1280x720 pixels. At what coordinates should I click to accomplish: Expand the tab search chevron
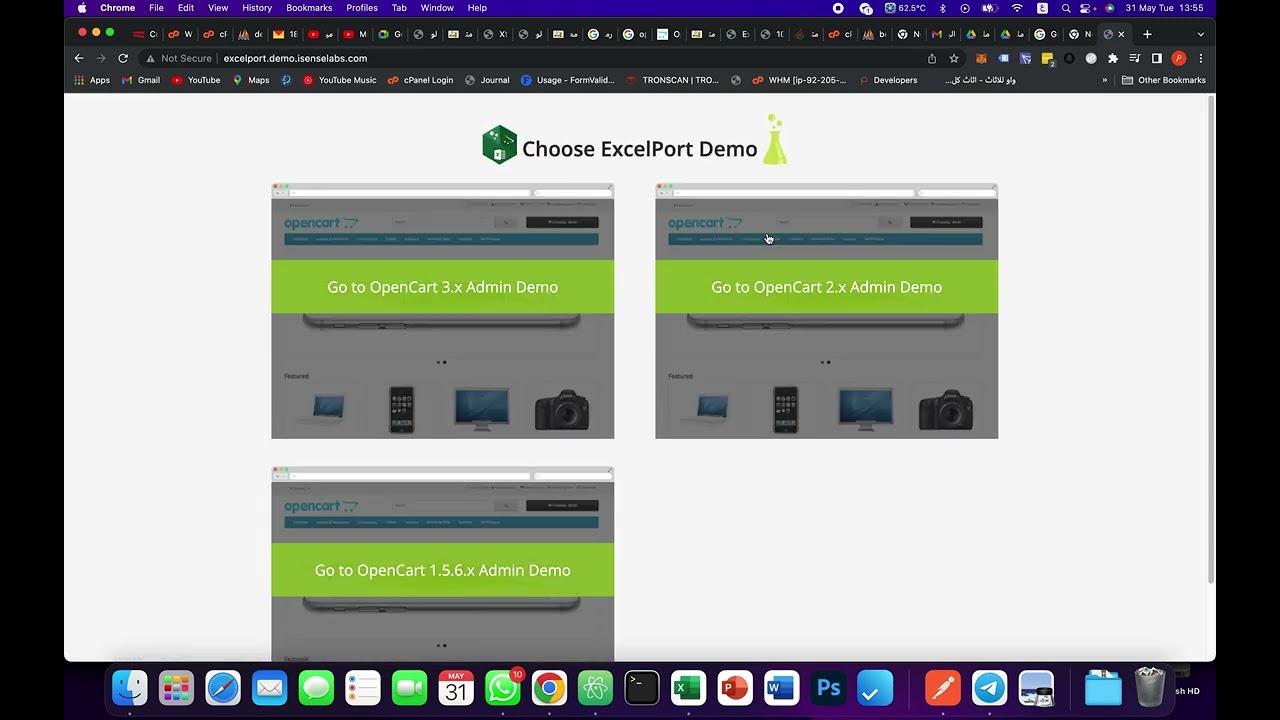(x=1201, y=34)
